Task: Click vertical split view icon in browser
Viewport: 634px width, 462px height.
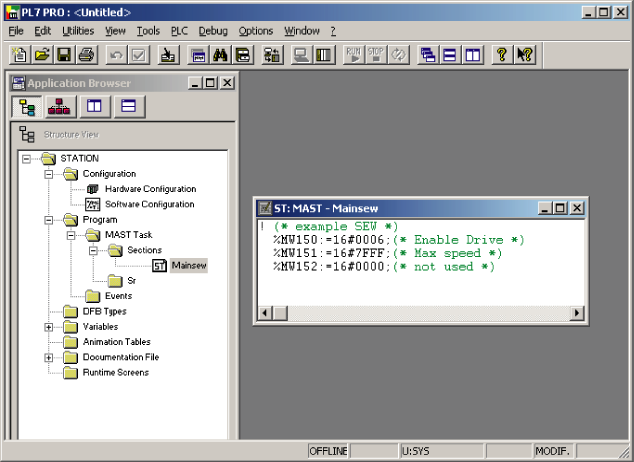Action: tap(94, 107)
